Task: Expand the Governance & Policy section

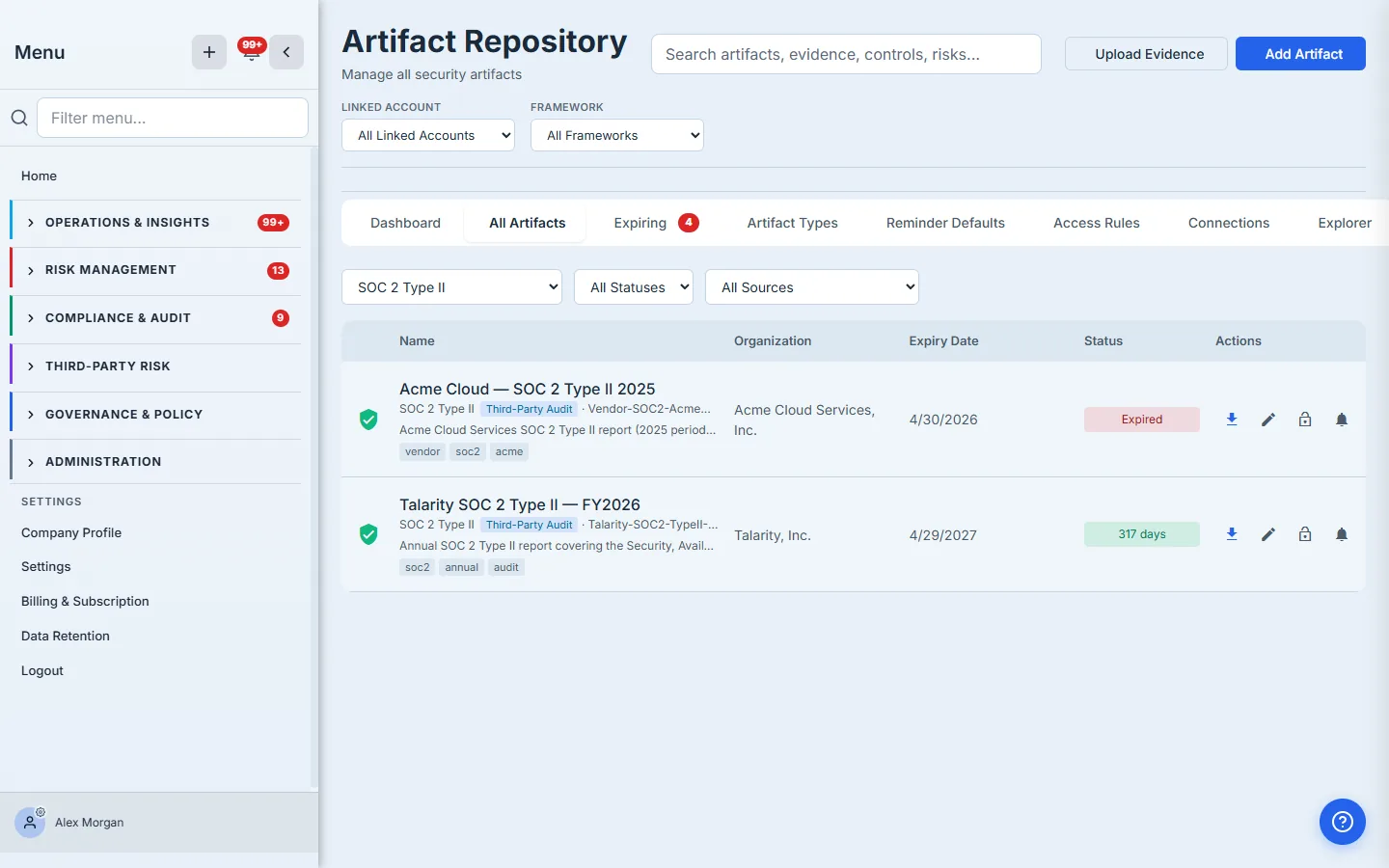Action: (x=155, y=415)
